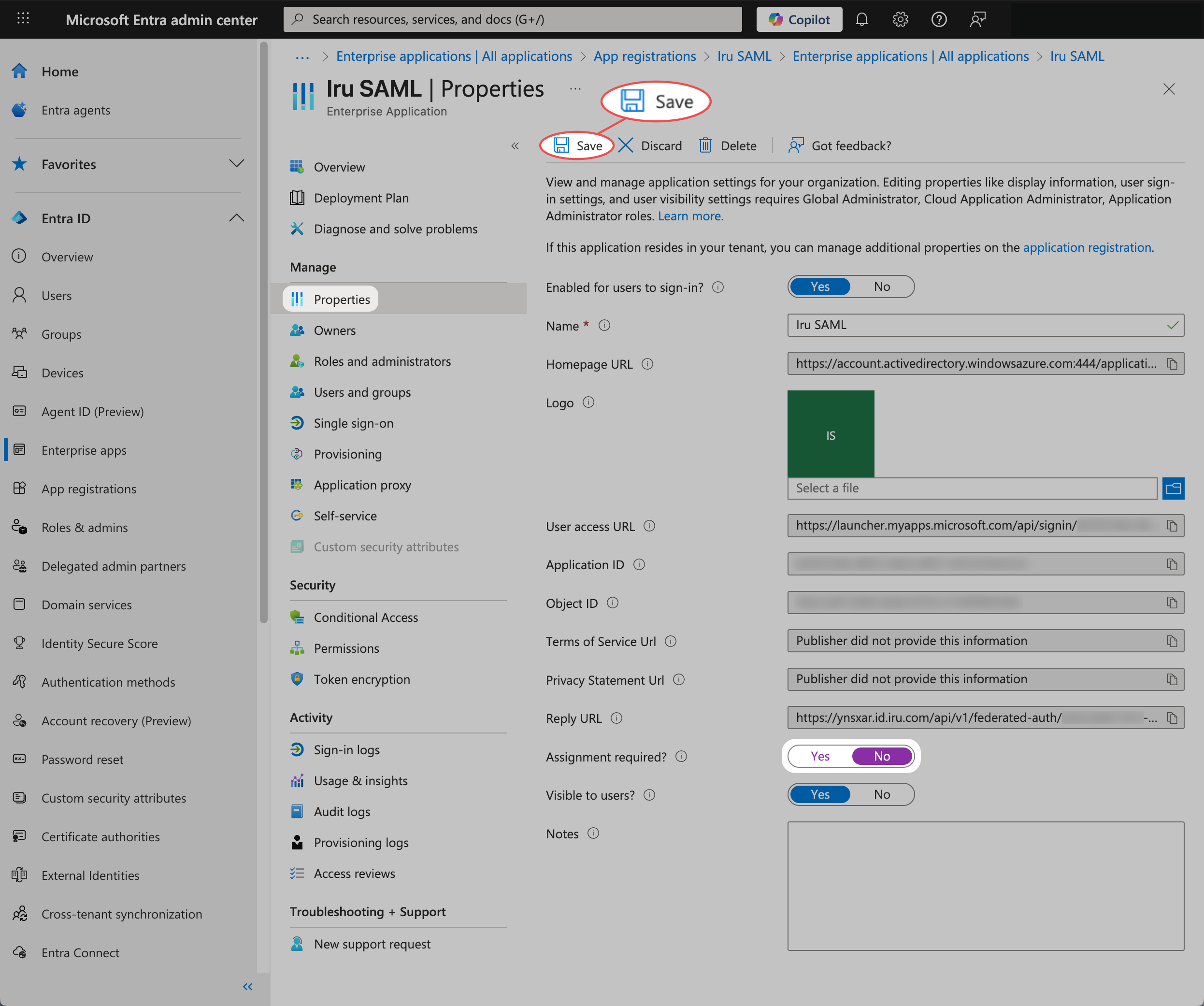Follow the Learn more link
The width and height of the screenshot is (1204, 1006).
(x=690, y=216)
